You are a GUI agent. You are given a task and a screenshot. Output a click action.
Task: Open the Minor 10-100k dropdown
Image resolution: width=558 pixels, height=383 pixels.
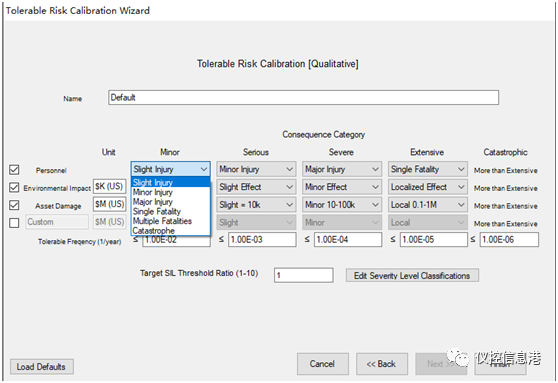pos(342,205)
